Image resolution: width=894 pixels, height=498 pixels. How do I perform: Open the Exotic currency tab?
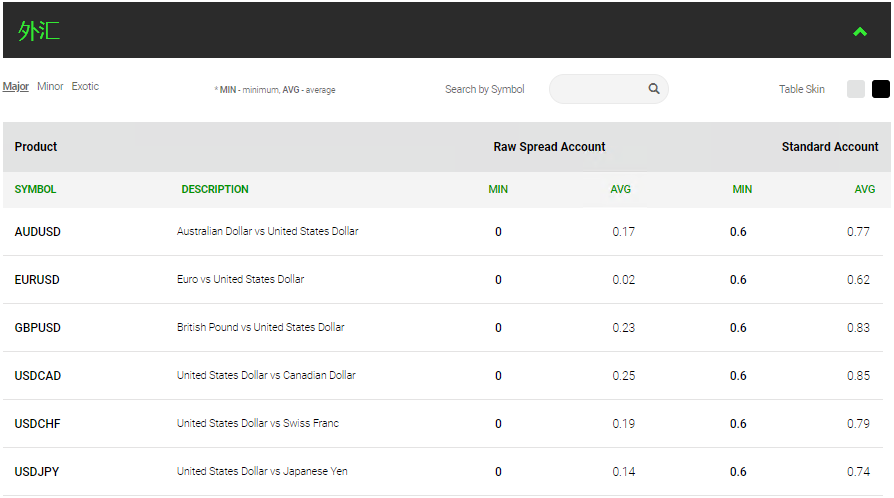85,86
